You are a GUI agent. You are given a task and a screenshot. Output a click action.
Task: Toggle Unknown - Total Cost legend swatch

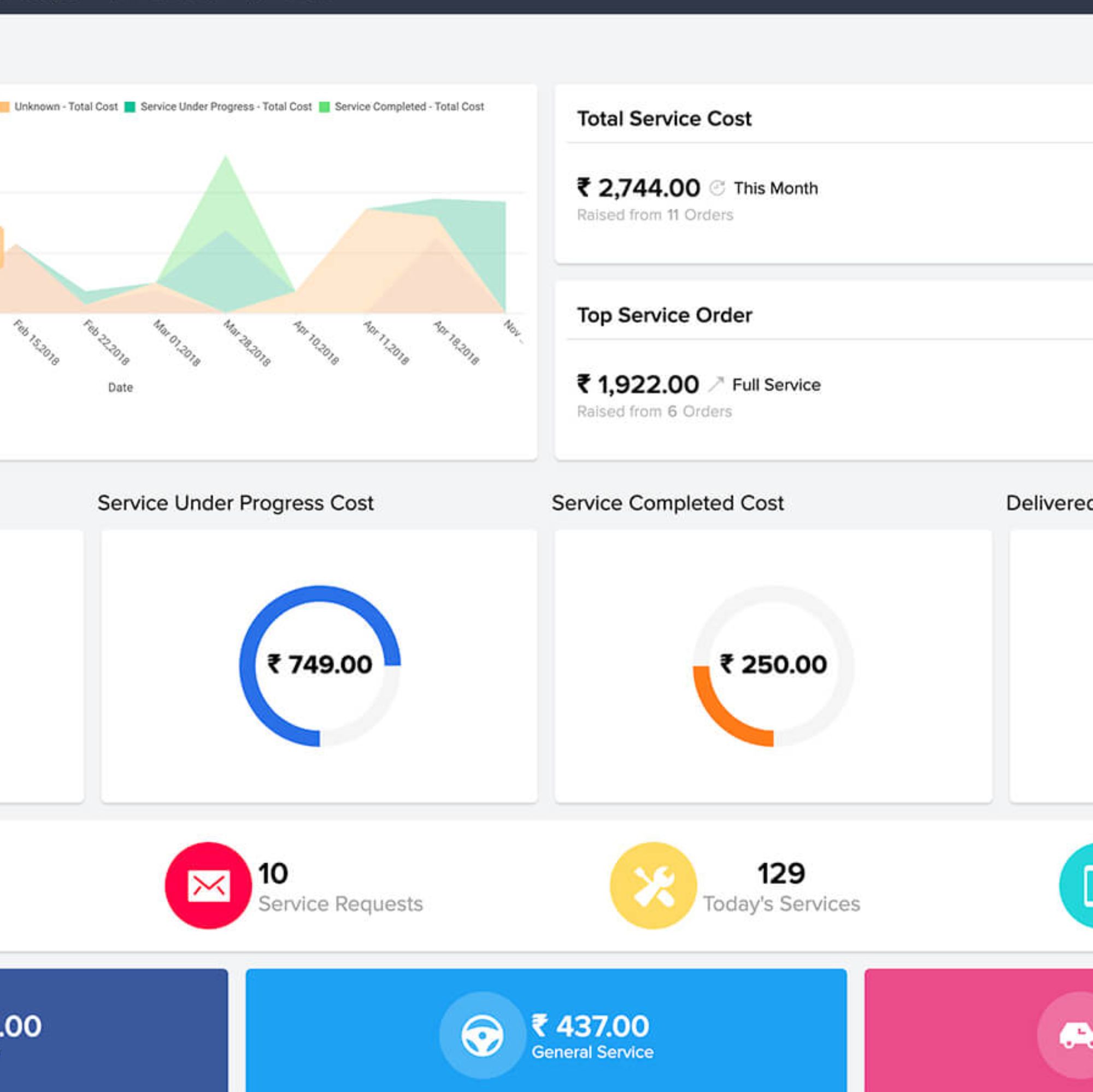tap(4, 107)
